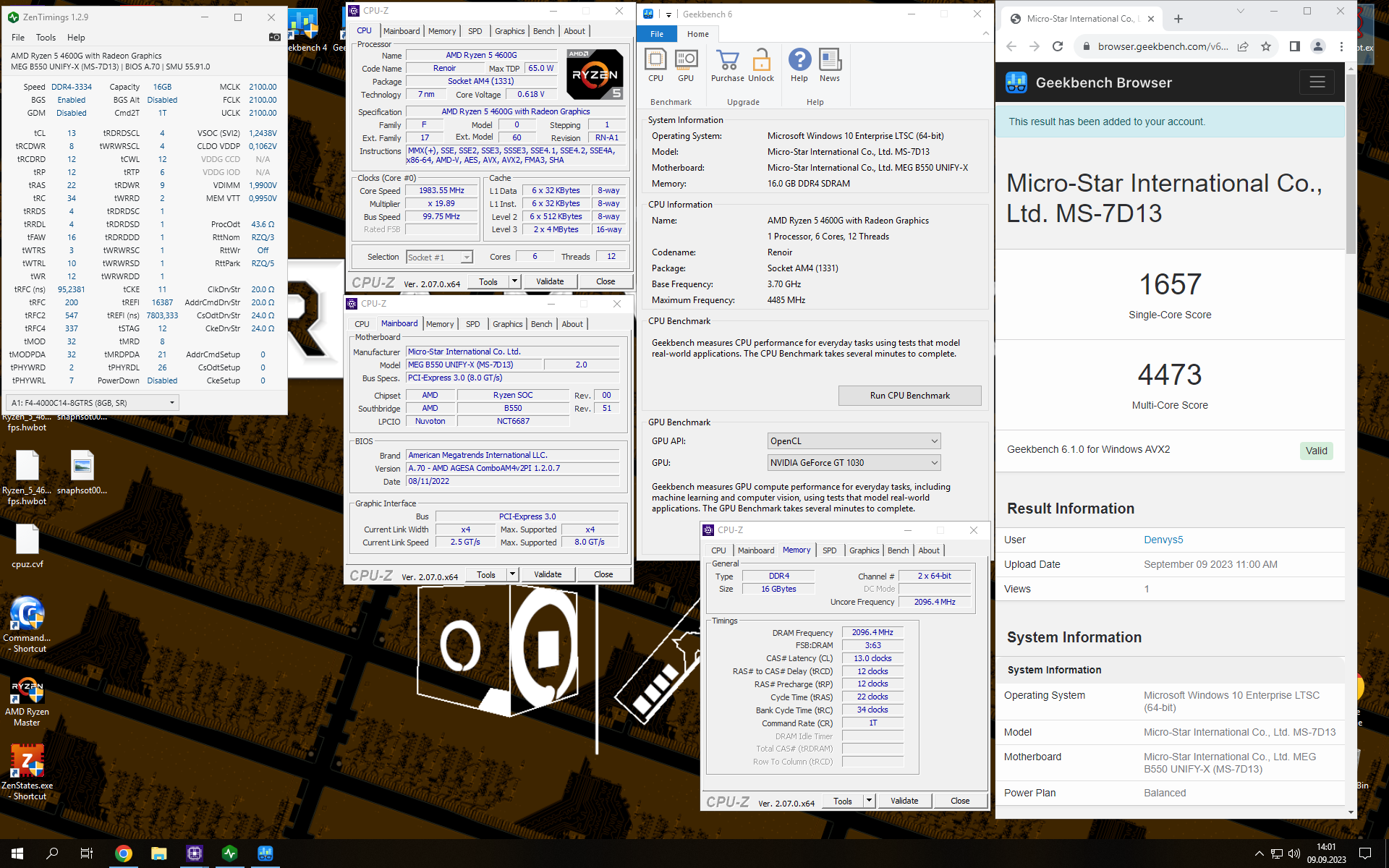Open ZenTimings File menu

[x=18, y=38]
